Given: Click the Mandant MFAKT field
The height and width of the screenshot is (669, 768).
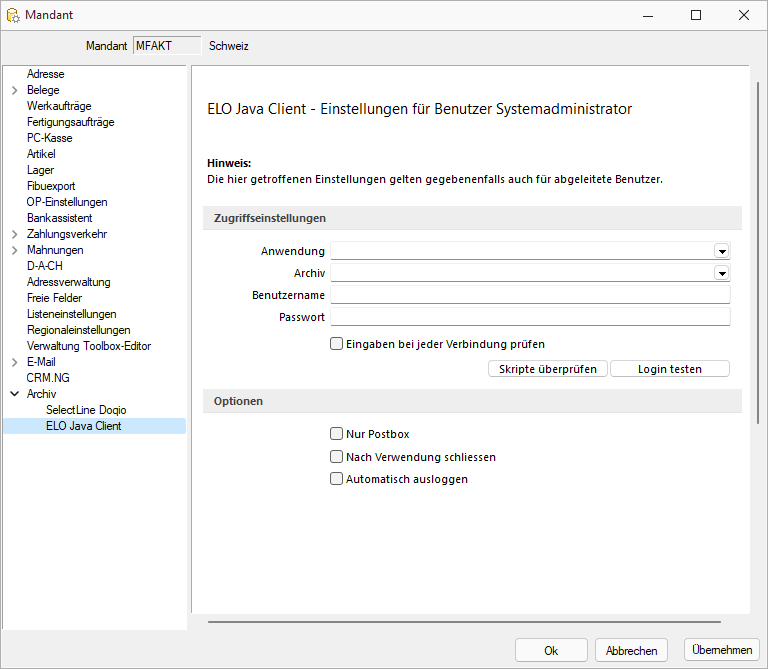Looking at the screenshot, I should (167, 46).
